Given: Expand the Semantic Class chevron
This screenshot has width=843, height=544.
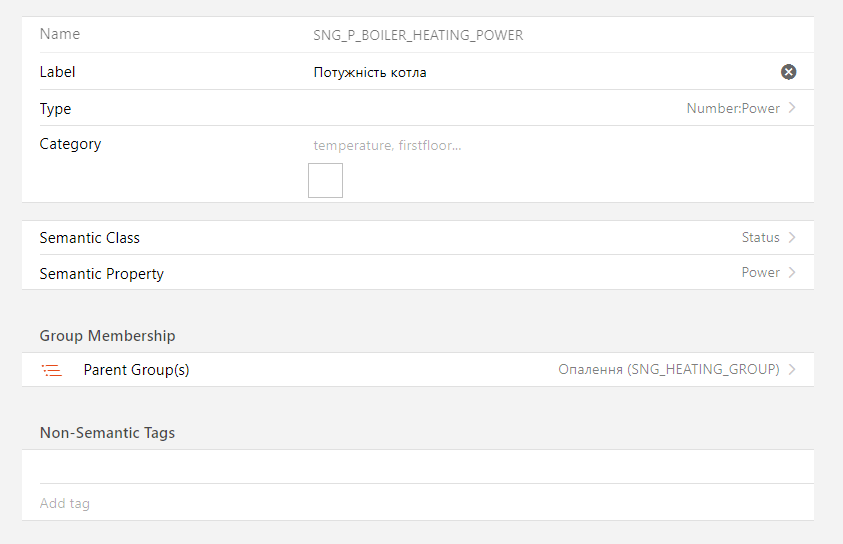Looking at the screenshot, I should 792,238.
